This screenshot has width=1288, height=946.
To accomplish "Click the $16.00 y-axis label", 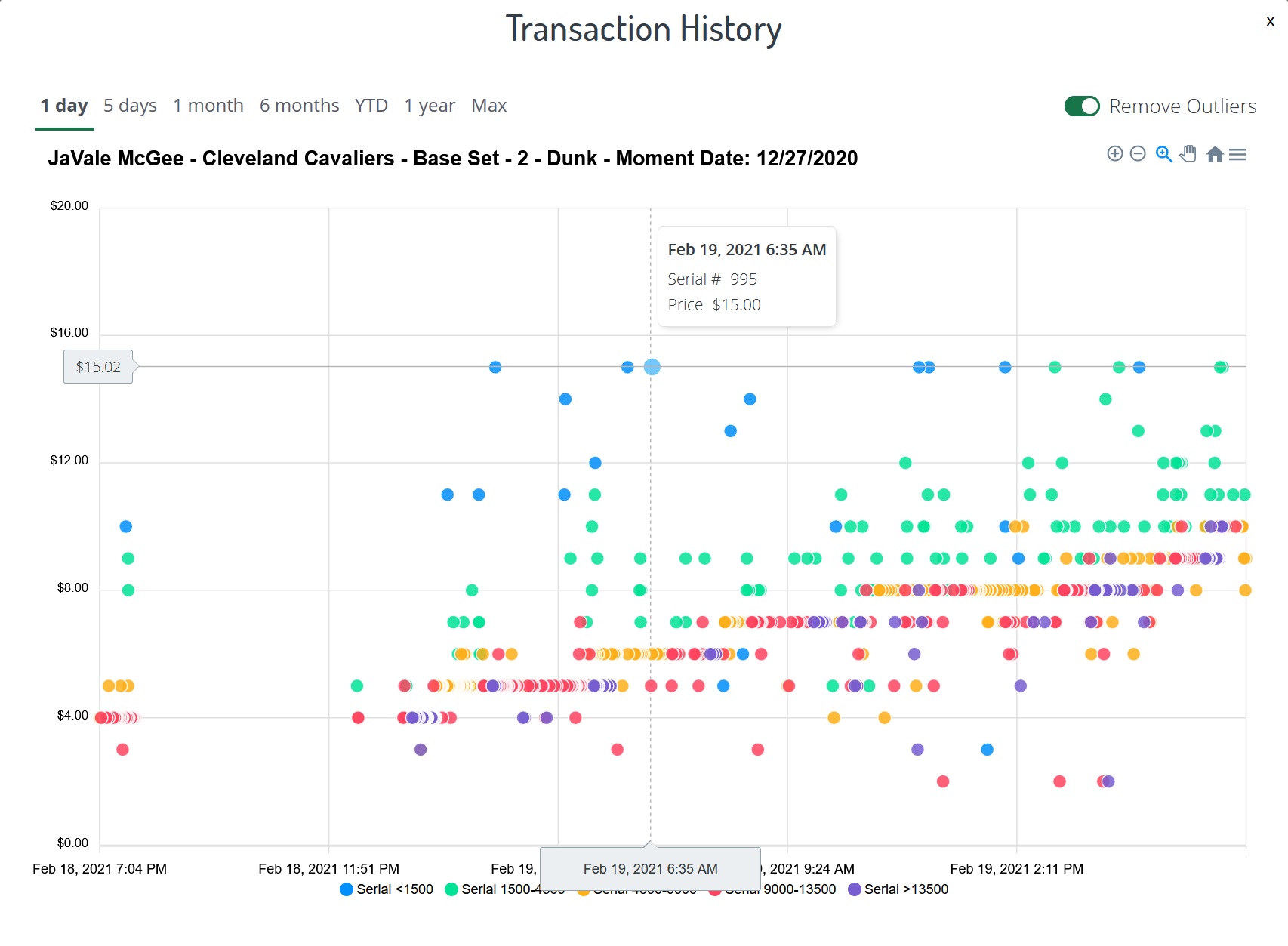I will click(69, 333).
